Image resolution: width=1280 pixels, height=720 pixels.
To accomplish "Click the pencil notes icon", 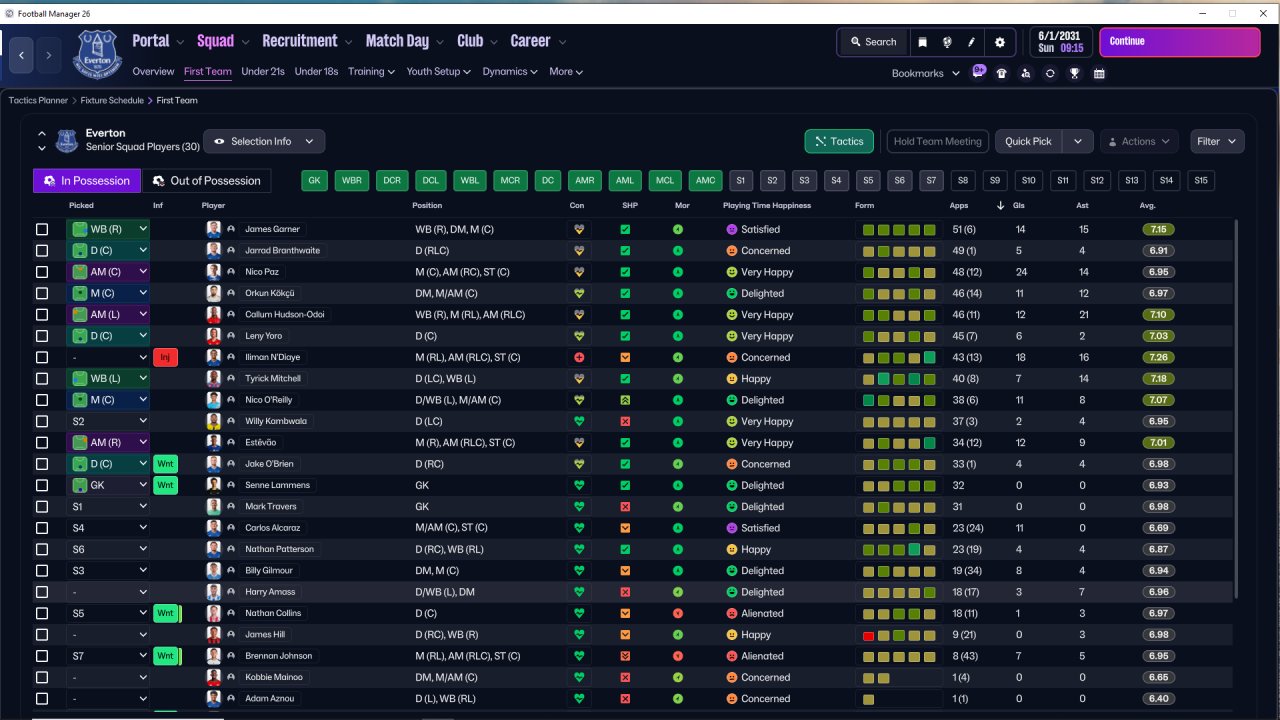I will [x=972, y=42].
